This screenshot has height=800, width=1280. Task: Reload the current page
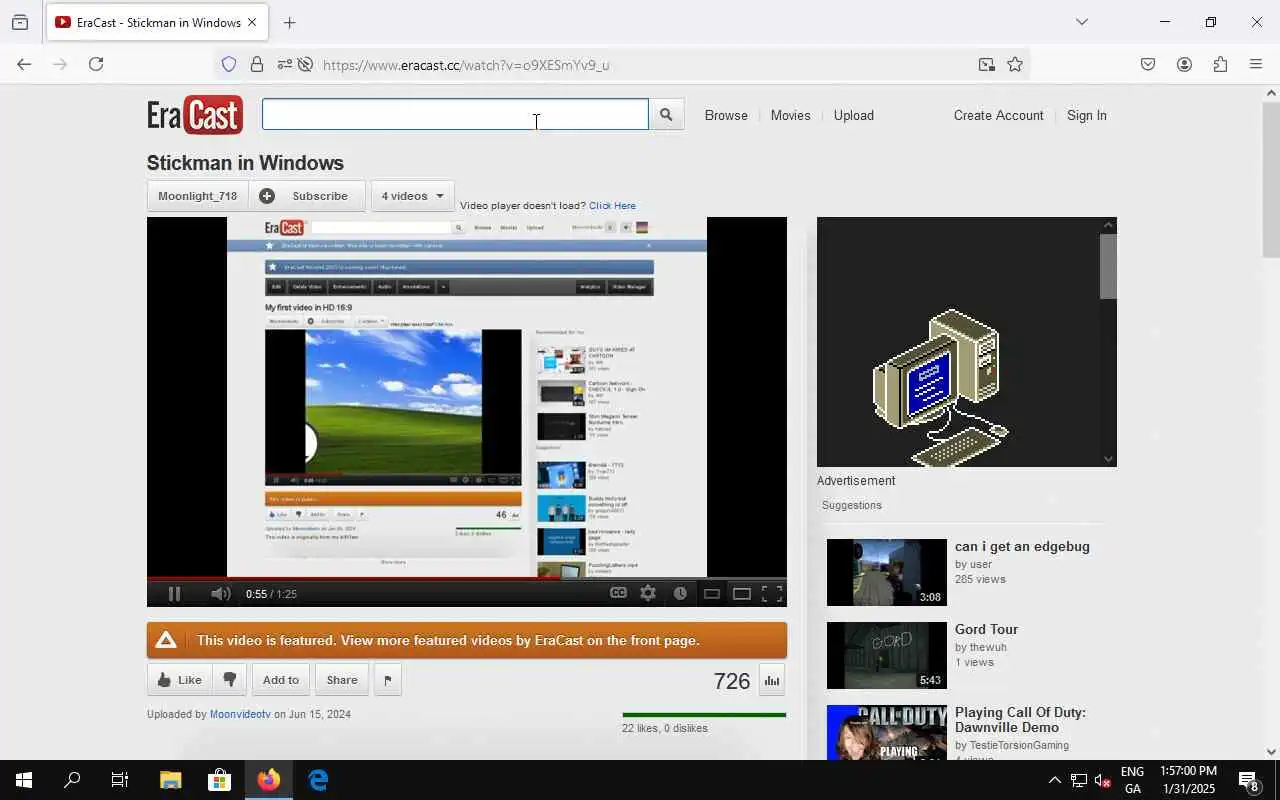point(96,64)
